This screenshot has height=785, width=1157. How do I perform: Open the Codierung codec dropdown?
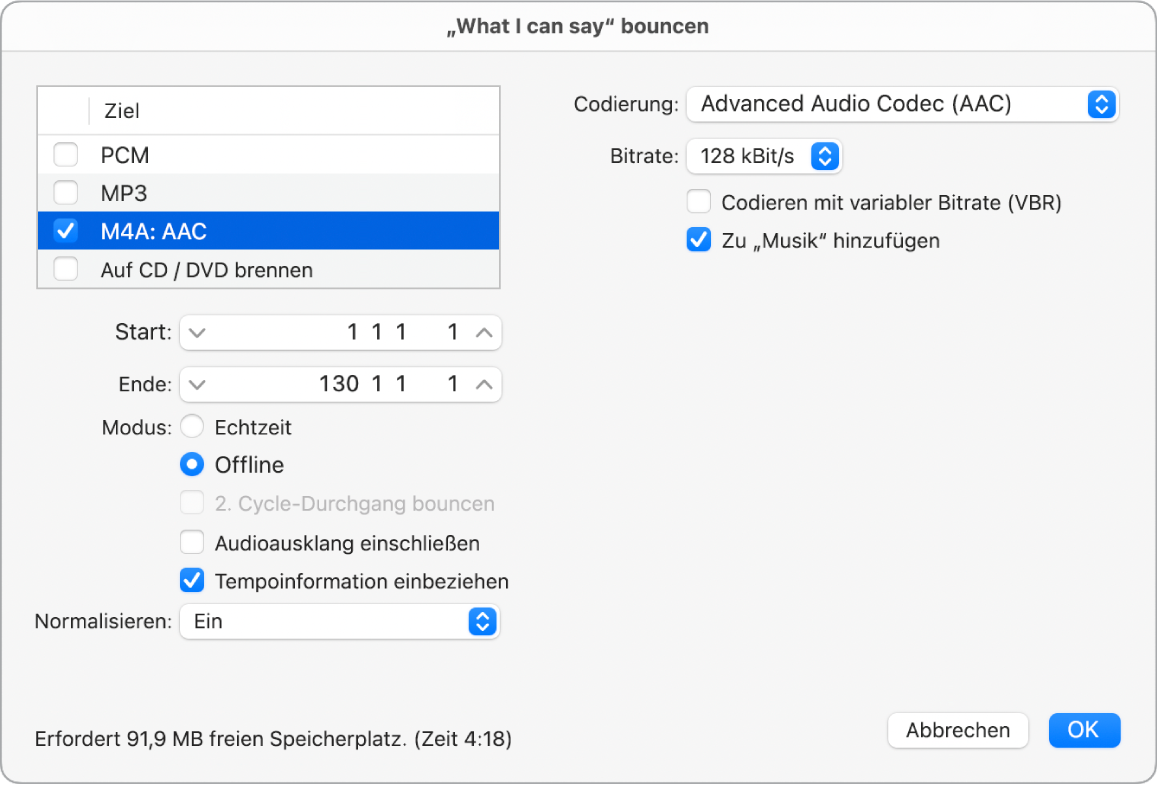[903, 104]
